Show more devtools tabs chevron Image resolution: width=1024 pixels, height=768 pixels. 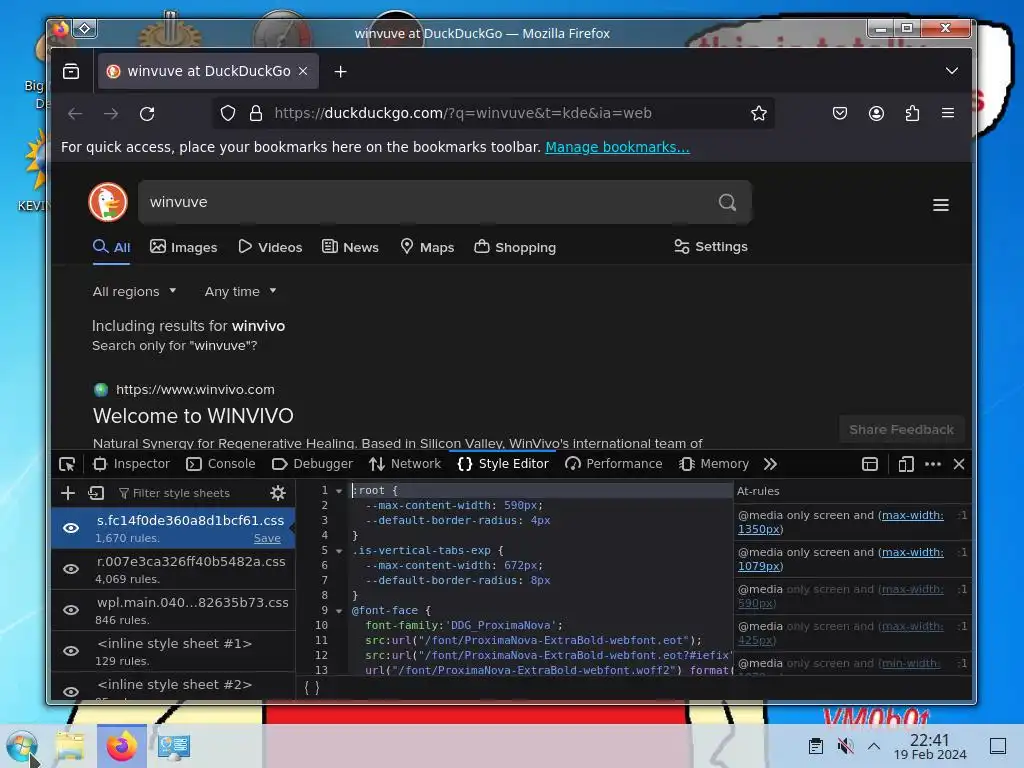(770, 464)
